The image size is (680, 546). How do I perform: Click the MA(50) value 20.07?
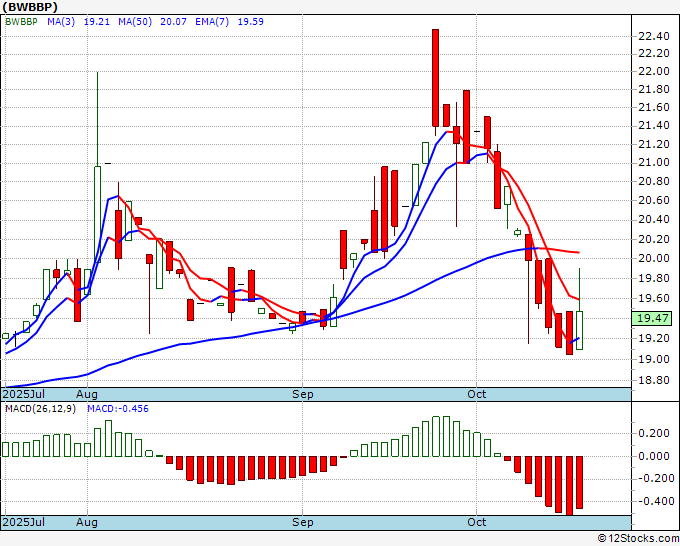[x=173, y=22]
